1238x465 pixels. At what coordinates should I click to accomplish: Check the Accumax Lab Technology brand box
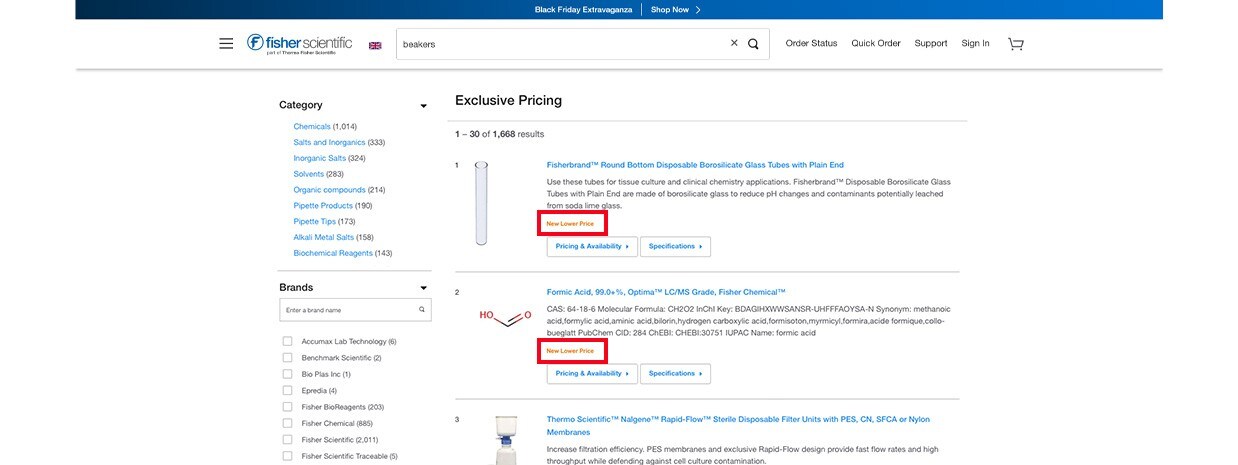[x=288, y=341]
